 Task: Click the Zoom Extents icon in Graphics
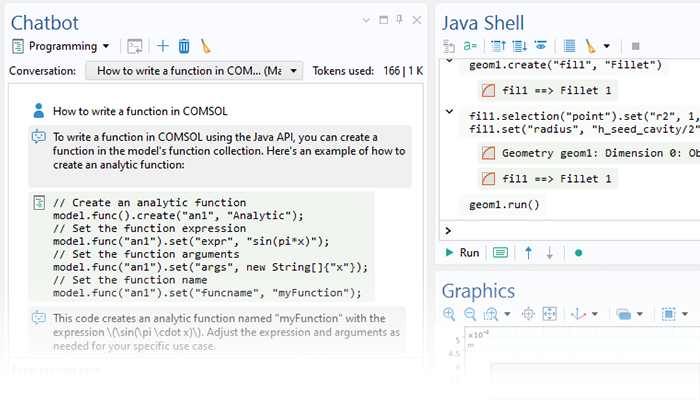550,314
